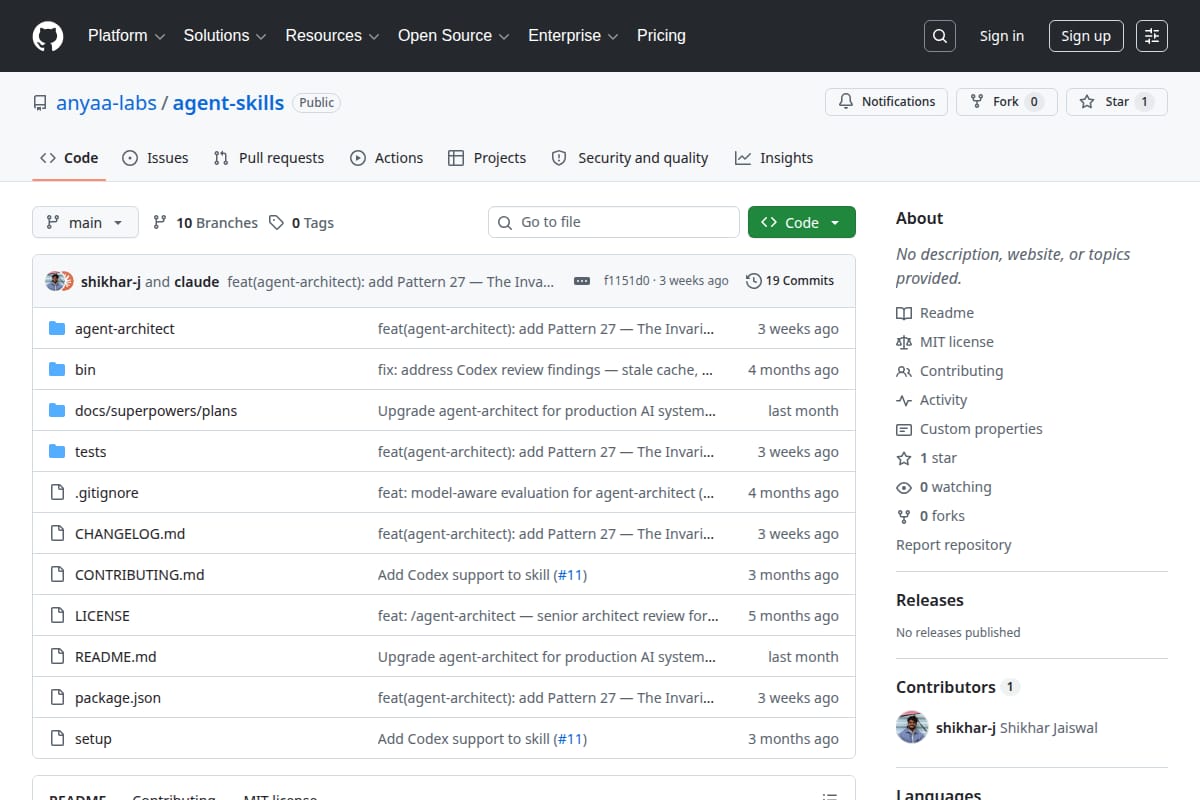Screen dimensions: 1200x800
Task: Switch to the Issues tab
Action: click(155, 158)
